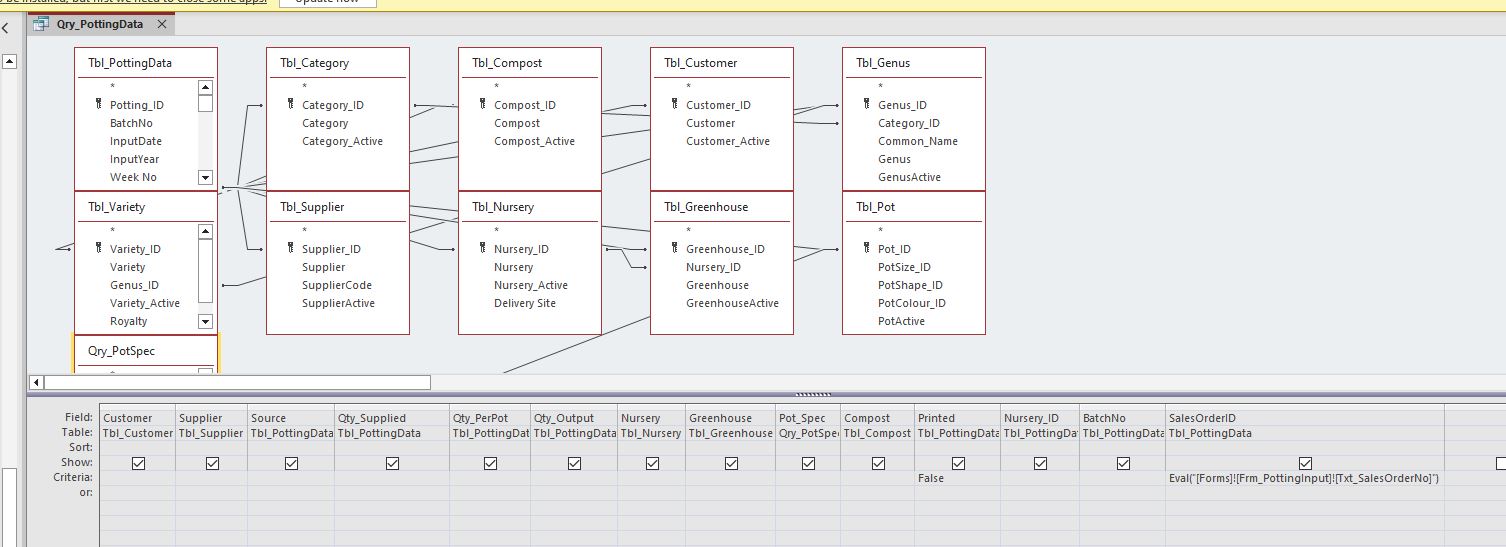Image resolution: width=1506 pixels, height=547 pixels.
Task: Select the Tbl_Category table title
Action: tap(315, 63)
